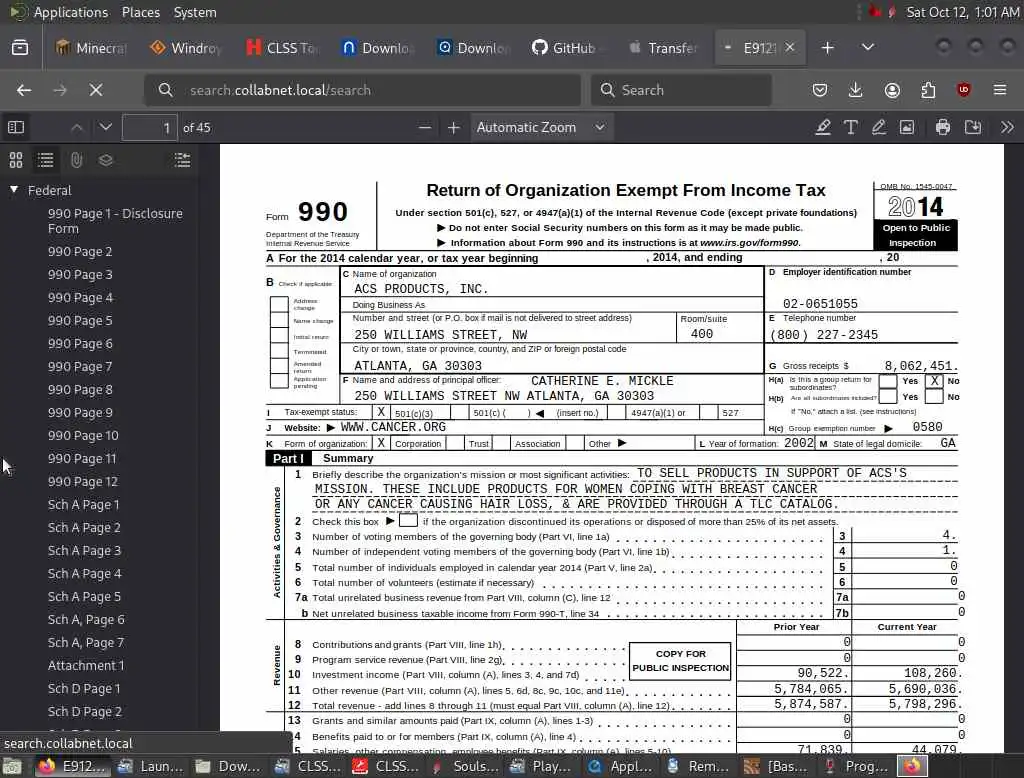Jump to Sch A Page 1
This screenshot has width=1024, height=778.
point(84,504)
